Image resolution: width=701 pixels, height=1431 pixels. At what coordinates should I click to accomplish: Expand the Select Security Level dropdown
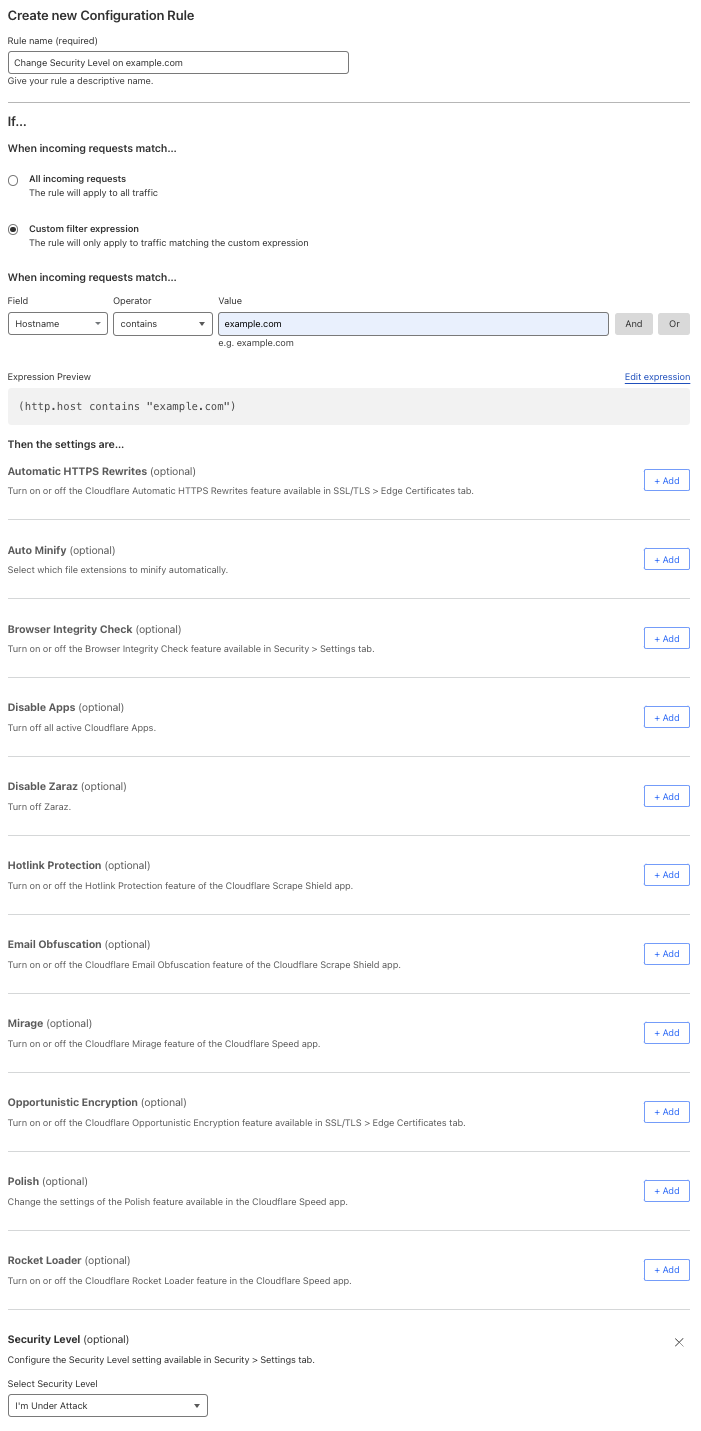108,1405
